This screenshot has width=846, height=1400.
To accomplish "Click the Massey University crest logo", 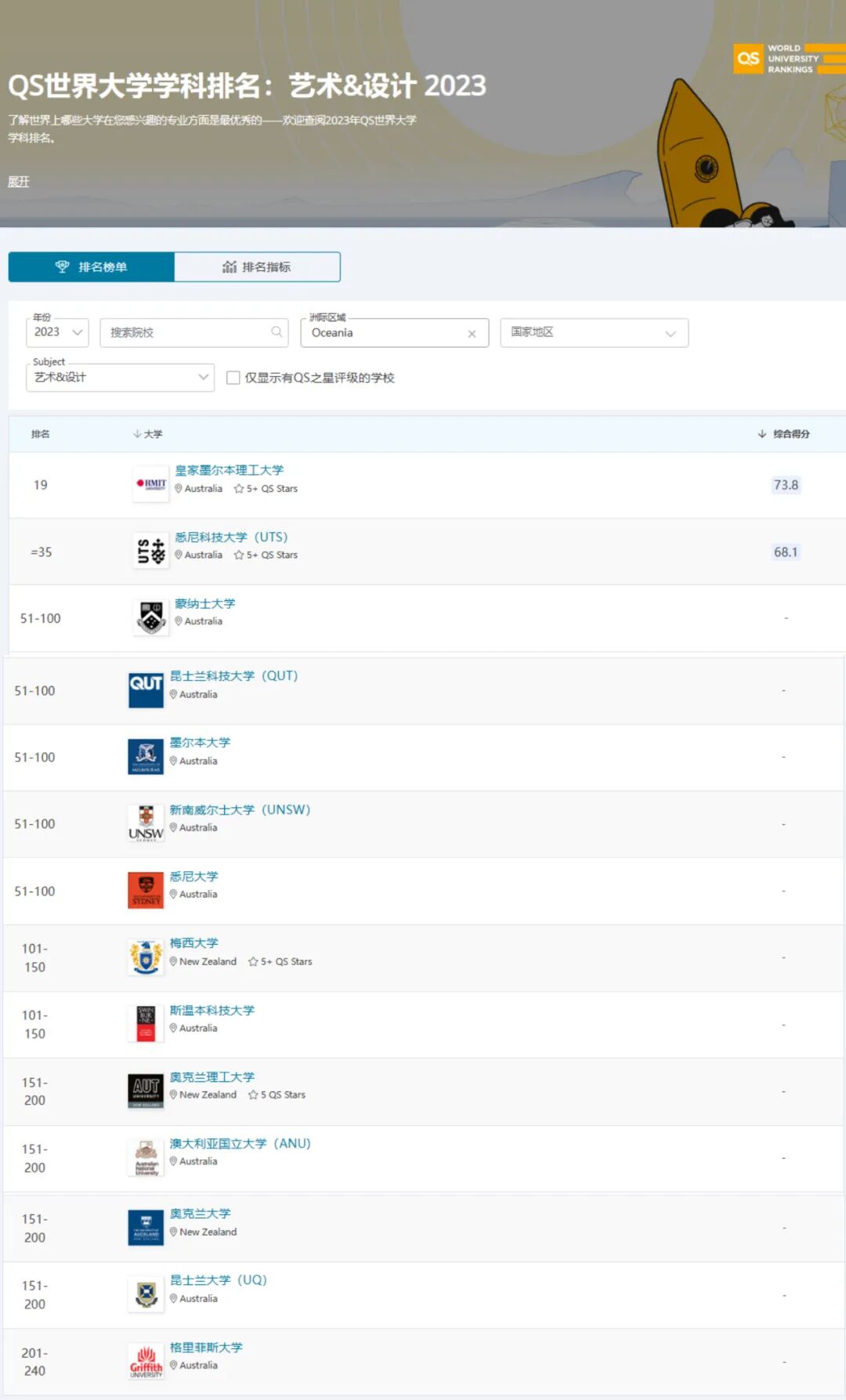I will click(x=146, y=957).
